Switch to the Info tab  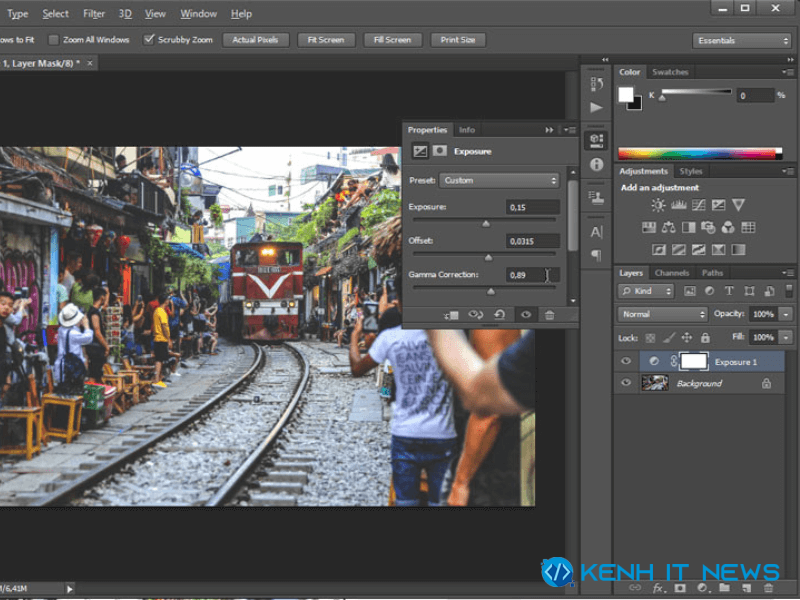(467, 130)
